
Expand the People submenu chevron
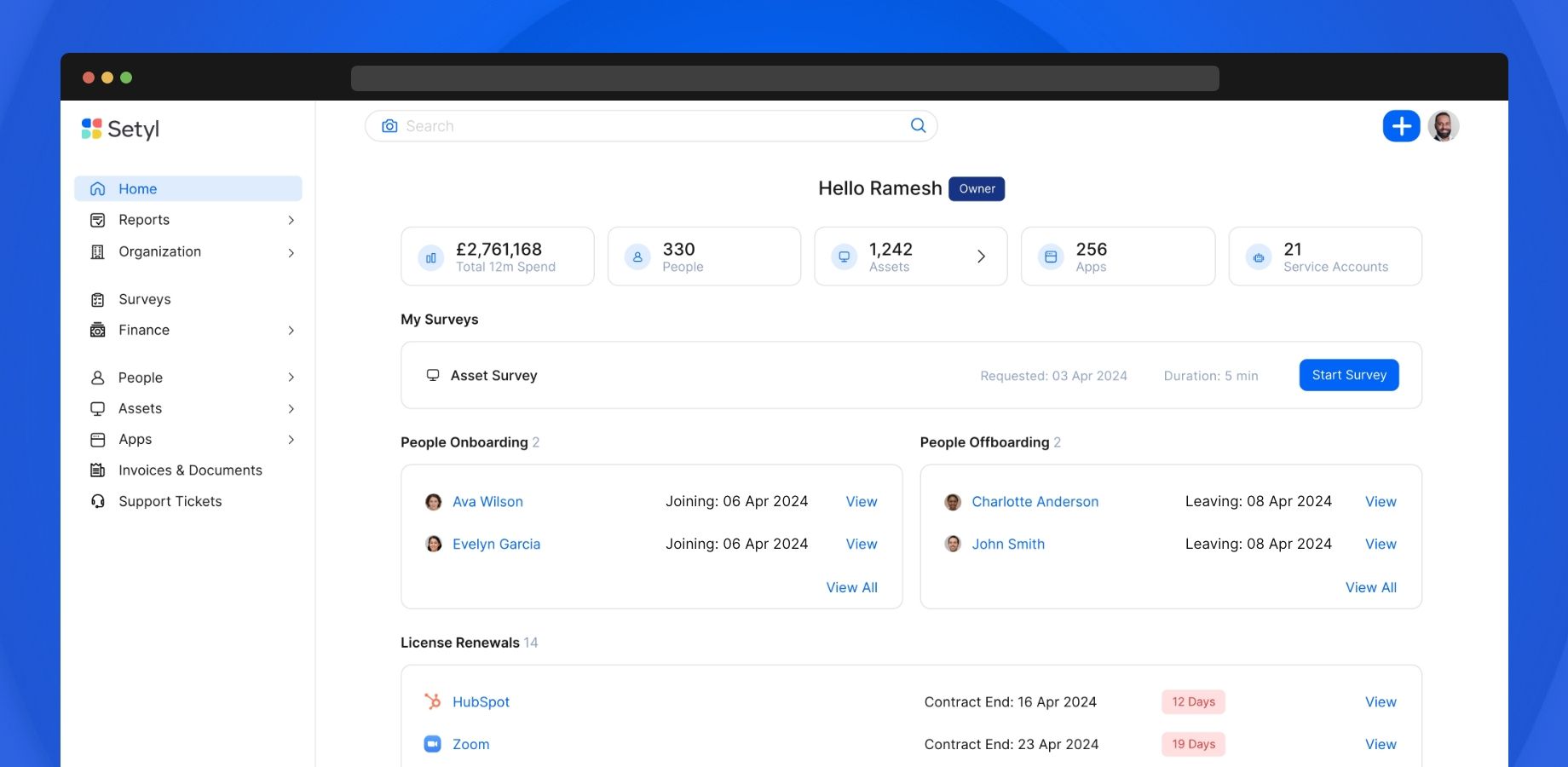tap(291, 378)
